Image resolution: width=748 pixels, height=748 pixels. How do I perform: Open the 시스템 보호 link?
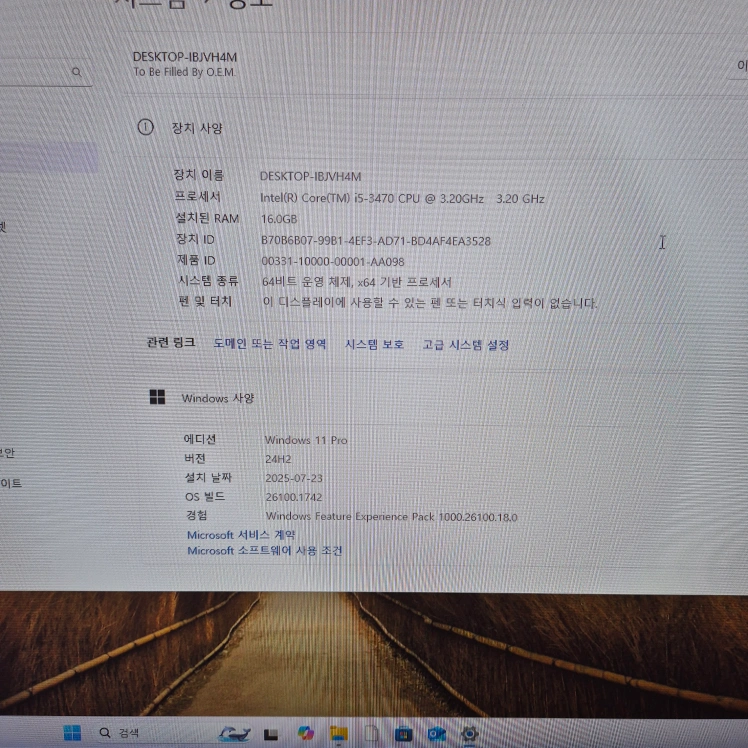[x=374, y=344]
